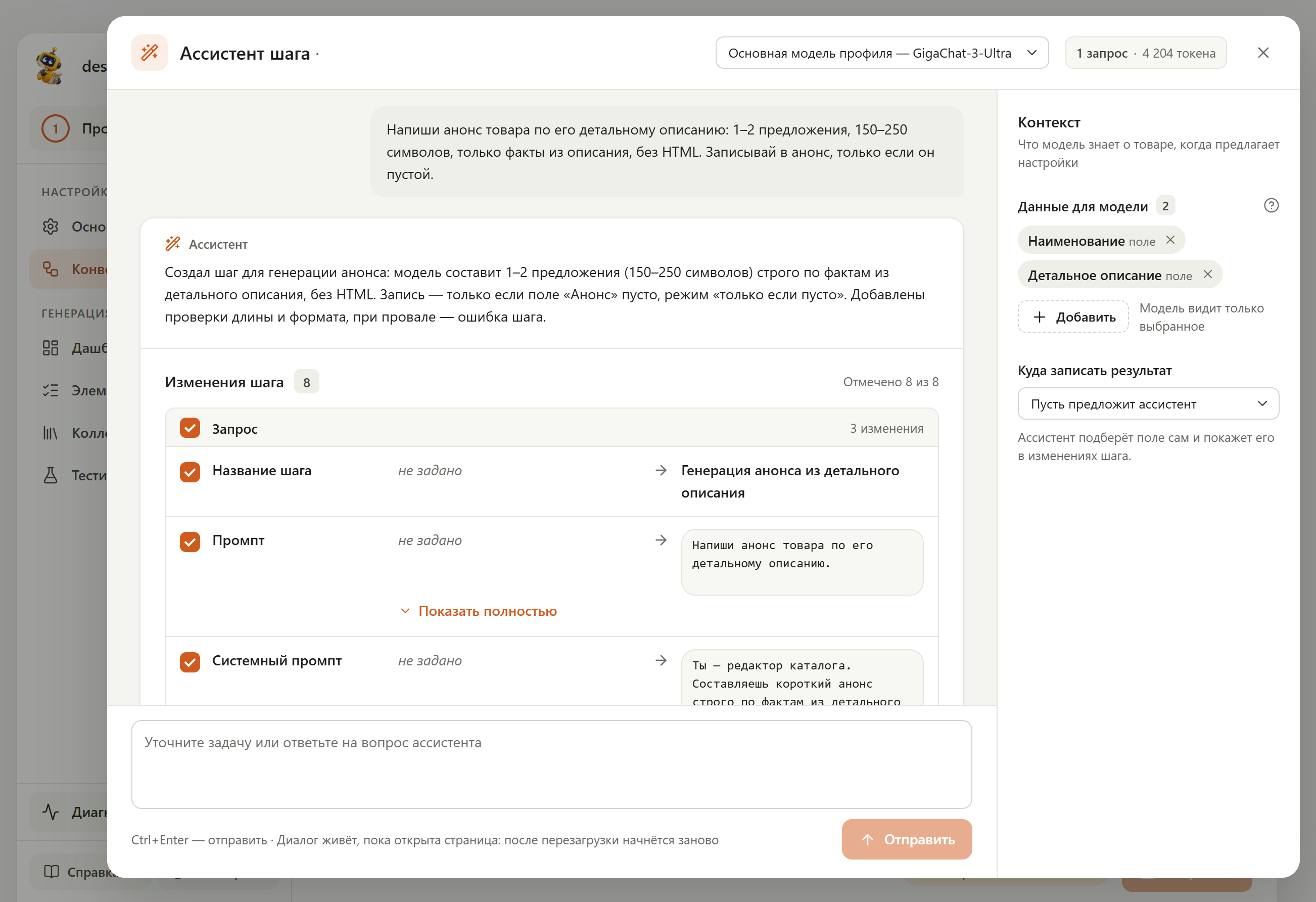Click the 1 запрос 4 204 токена badge
Image resolution: width=1316 pixels, height=902 pixels.
coord(1146,53)
